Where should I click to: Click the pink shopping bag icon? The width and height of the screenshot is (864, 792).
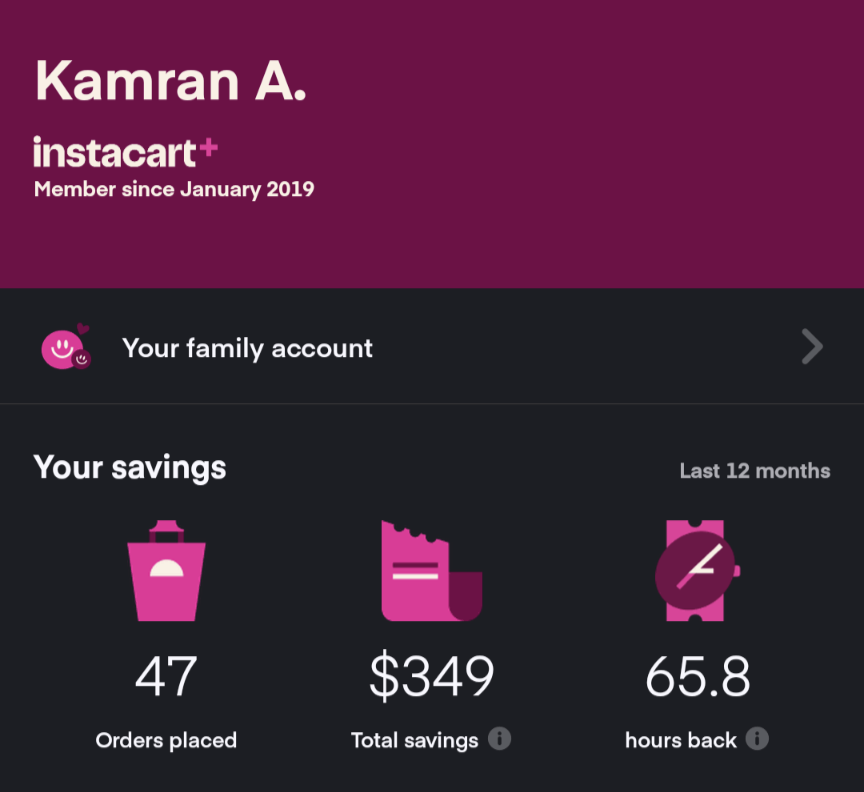[x=166, y=570]
